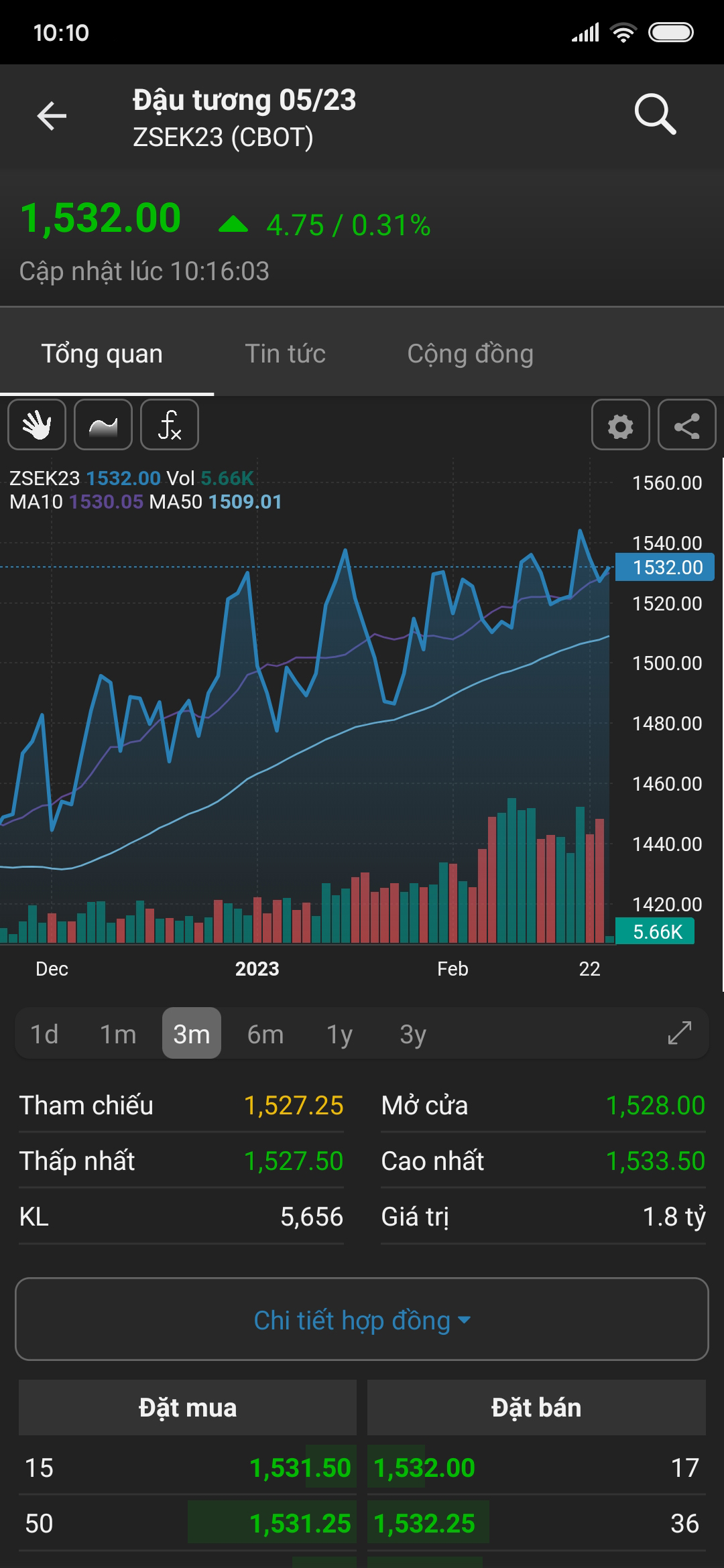Change chart type with area chart icon

(103, 425)
